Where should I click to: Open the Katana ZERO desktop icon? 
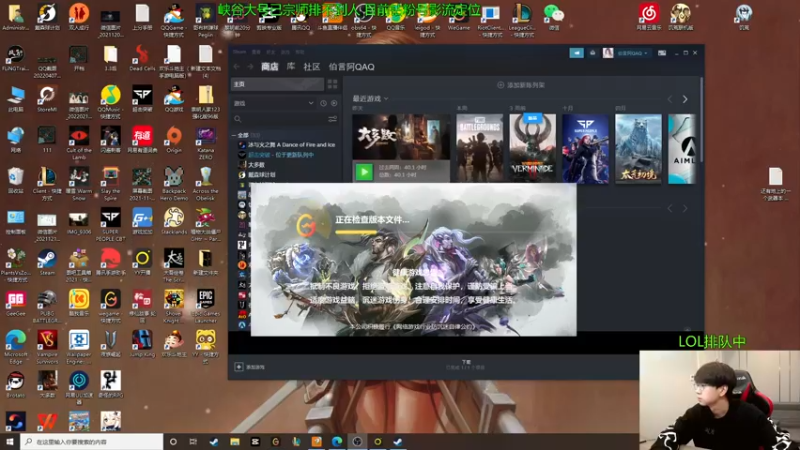point(205,143)
